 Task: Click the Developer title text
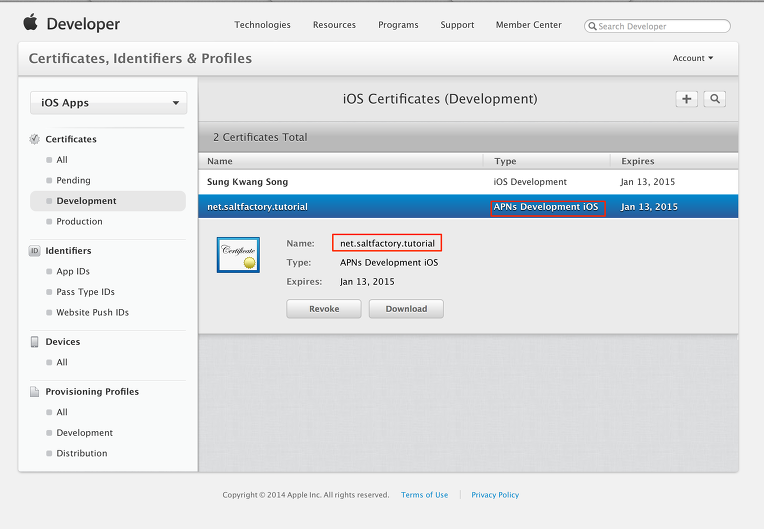(x=83, y=24)
